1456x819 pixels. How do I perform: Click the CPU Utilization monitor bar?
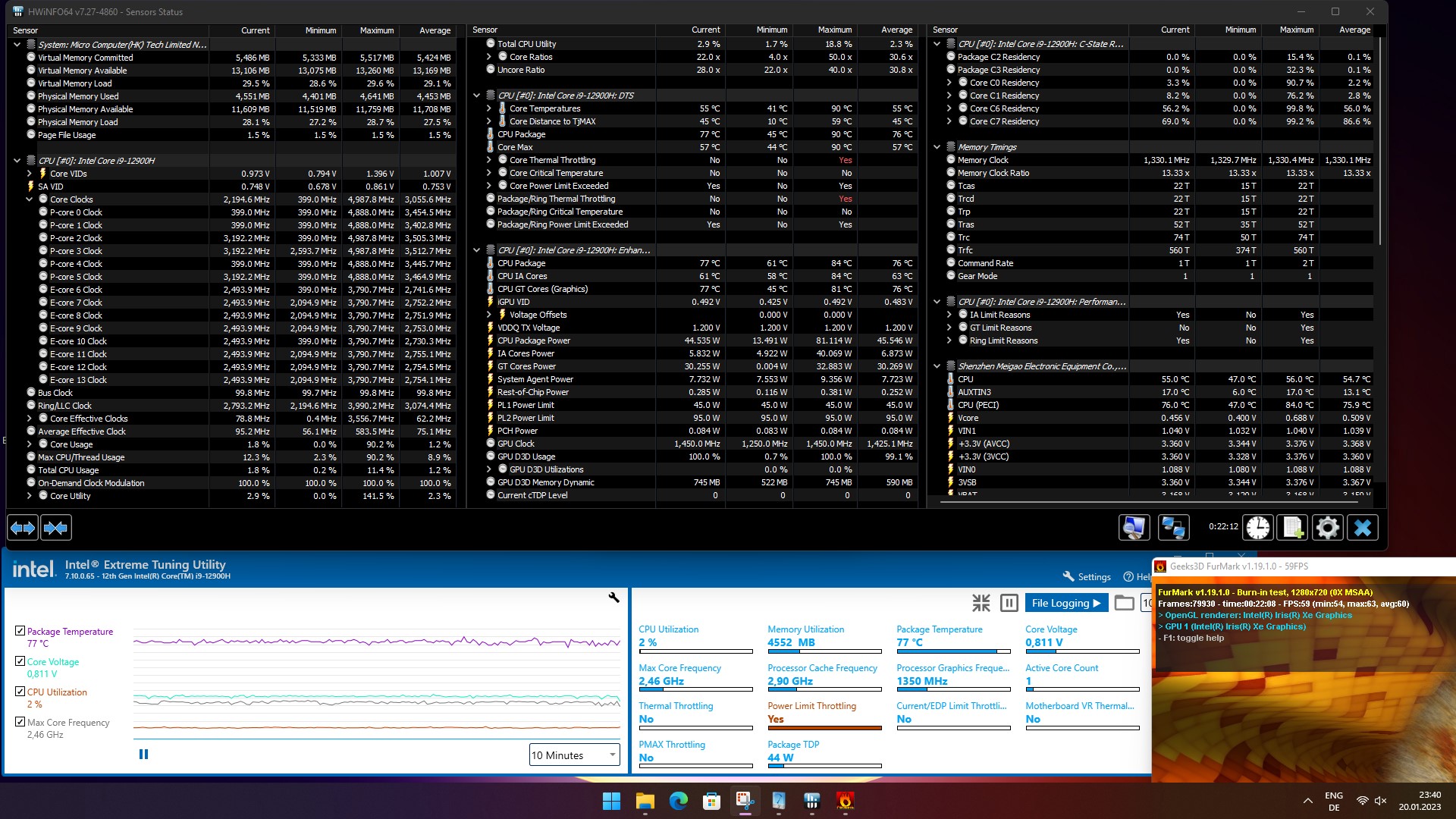(x=695, y=651)
